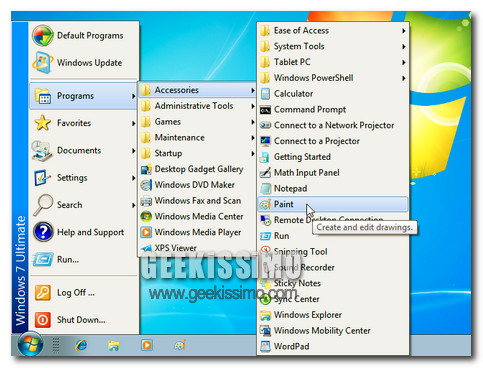
Task: Click the Connect to a Projector icon
Action: coord(265,141)
